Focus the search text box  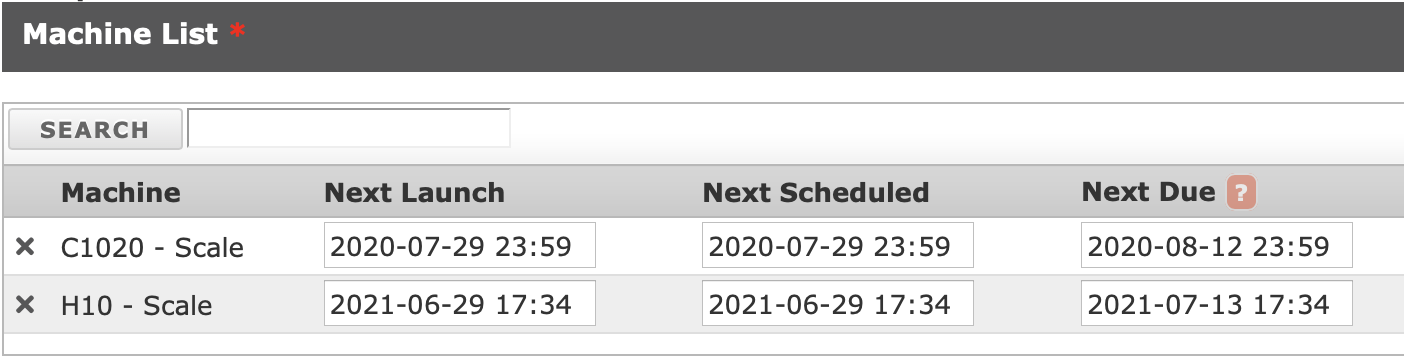pyautogui.click(x=349, y=128)
